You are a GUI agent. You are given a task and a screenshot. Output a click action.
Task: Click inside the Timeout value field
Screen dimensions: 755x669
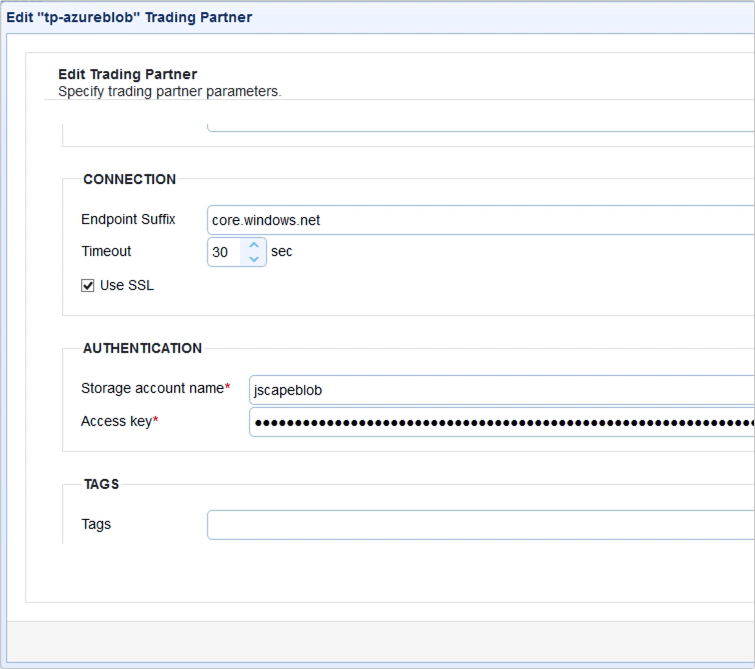[224, 253]
